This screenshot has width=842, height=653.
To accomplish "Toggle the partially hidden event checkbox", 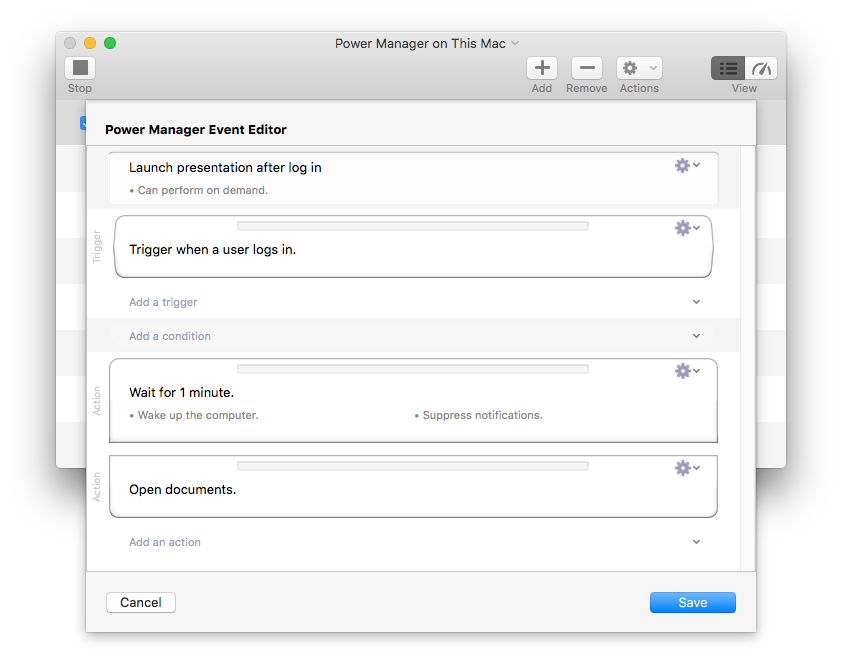I will click(x=83, y=123).
